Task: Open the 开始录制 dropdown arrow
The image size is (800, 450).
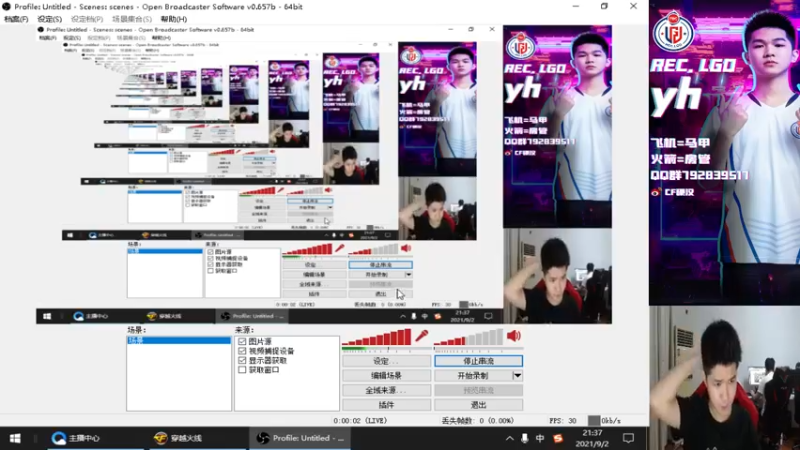Action: [517, 376]
